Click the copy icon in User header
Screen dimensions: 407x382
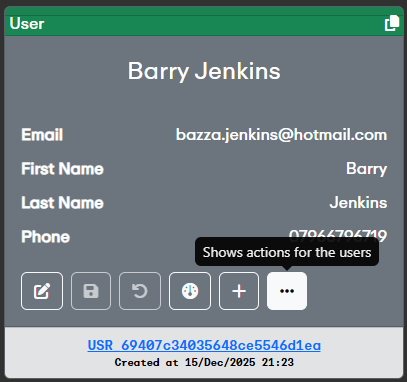392,23
